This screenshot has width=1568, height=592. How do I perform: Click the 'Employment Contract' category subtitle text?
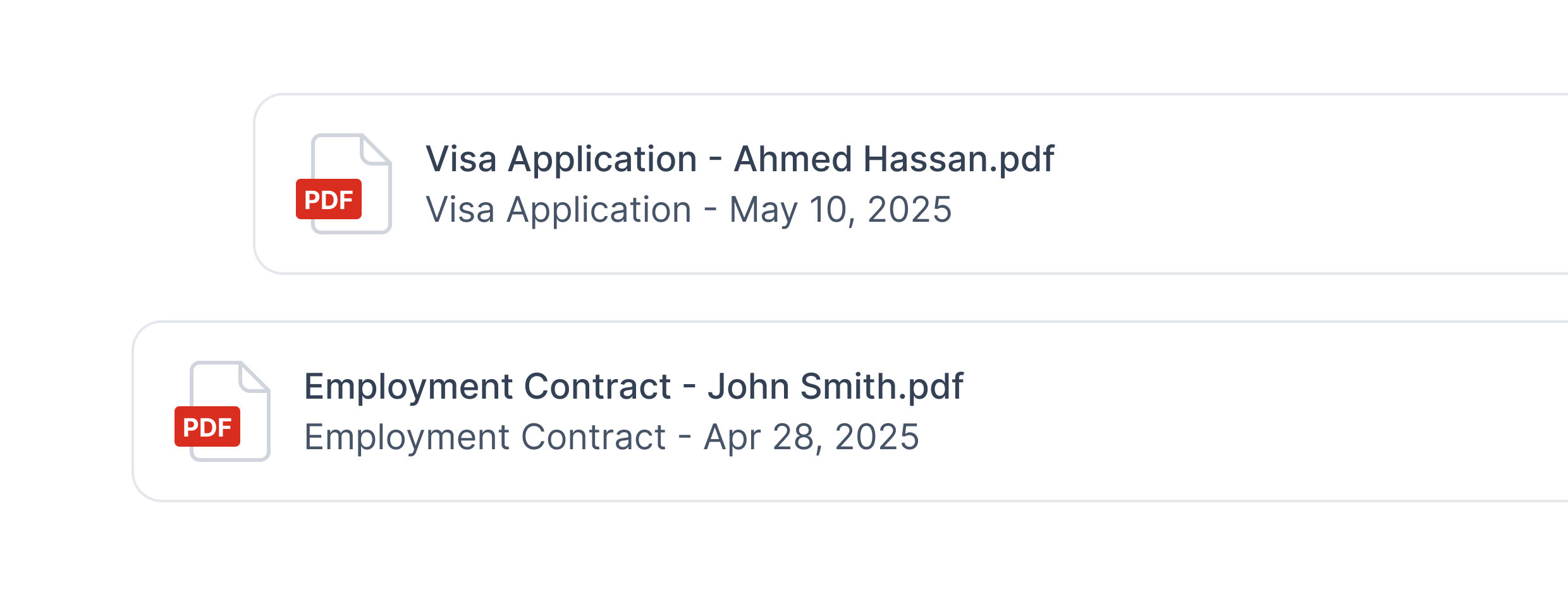coord(485,437)
